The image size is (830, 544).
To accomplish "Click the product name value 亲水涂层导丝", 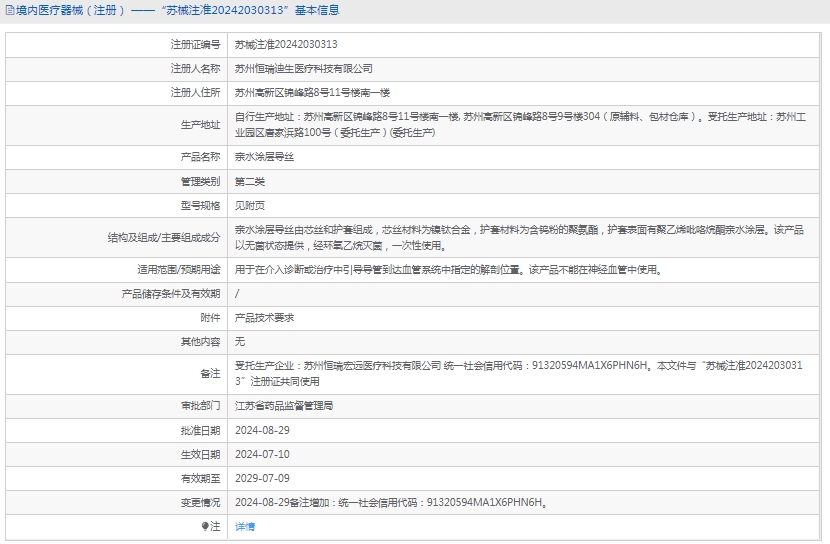I will [264, 157].
